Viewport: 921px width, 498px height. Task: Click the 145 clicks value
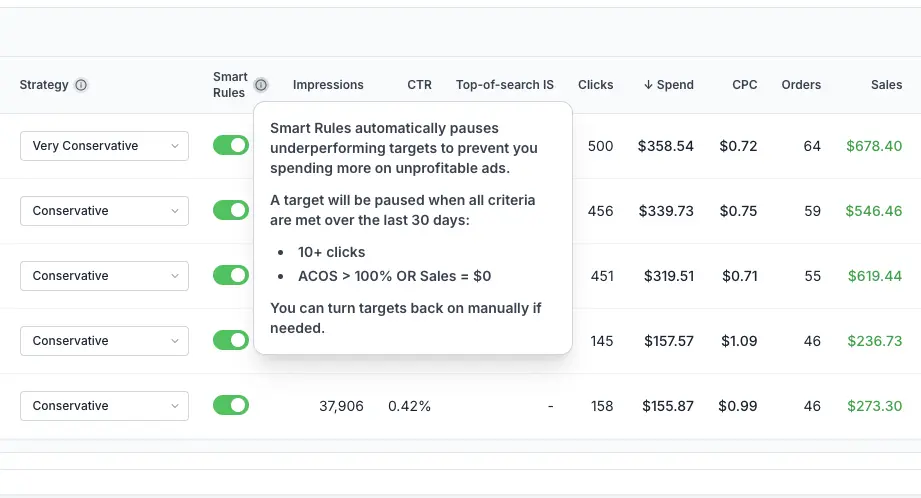click(x=602, y=341)
